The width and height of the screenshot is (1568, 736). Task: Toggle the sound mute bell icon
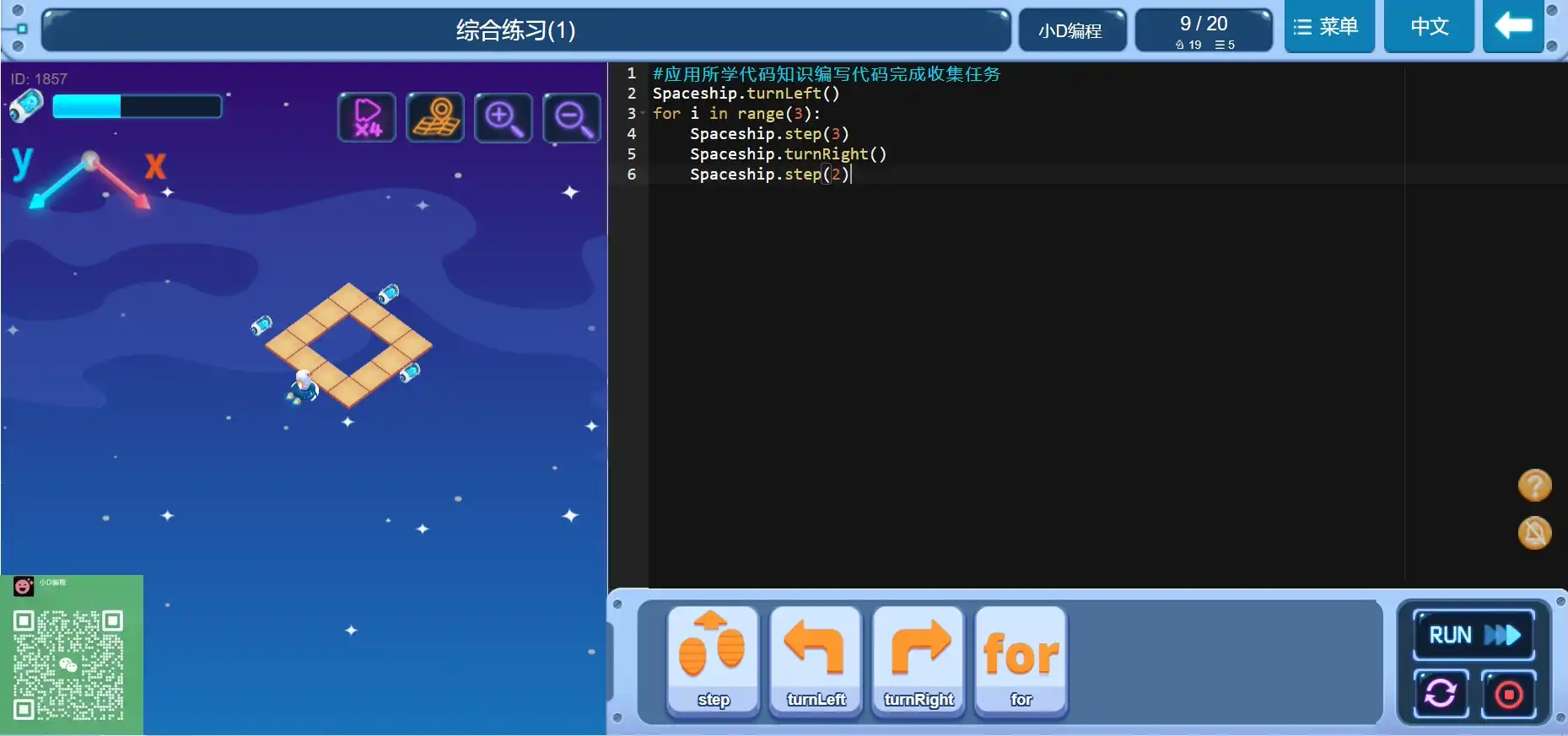(x=1534, y=533)
